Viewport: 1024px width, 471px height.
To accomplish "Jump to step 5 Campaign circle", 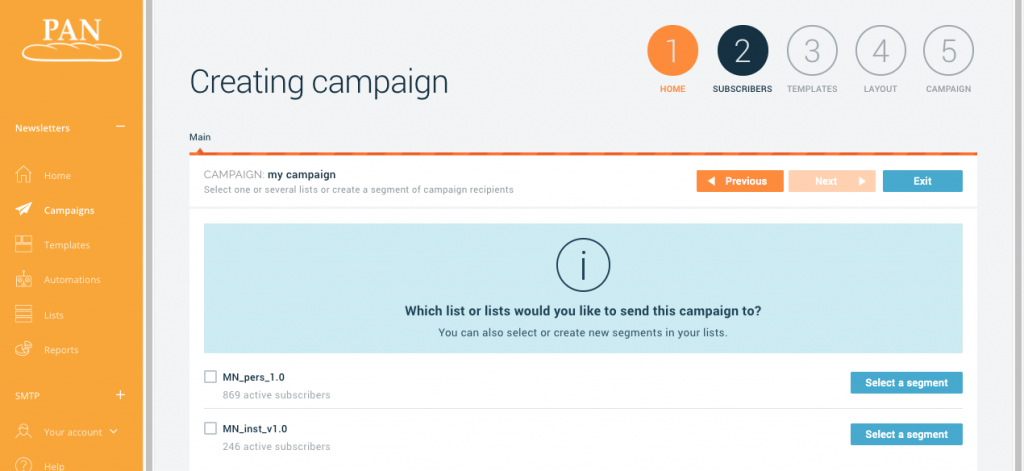I will click(948, 51).
